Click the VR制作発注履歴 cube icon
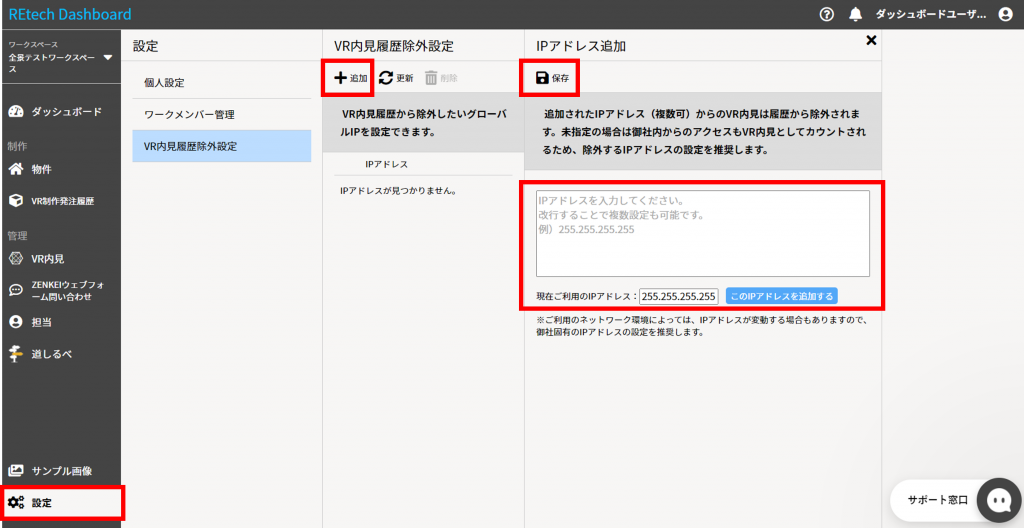 pos(16,201)
